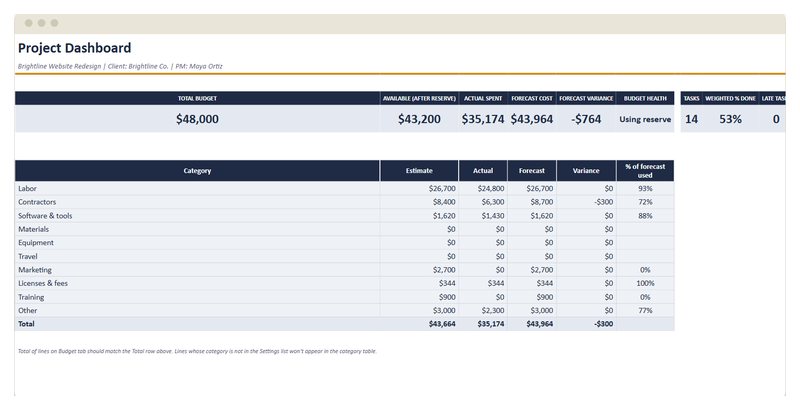The image size is (800, 410).
Task: Select Contractors forecast $8,700 cell
Action: pyautogui.click(x=532, y=202)
